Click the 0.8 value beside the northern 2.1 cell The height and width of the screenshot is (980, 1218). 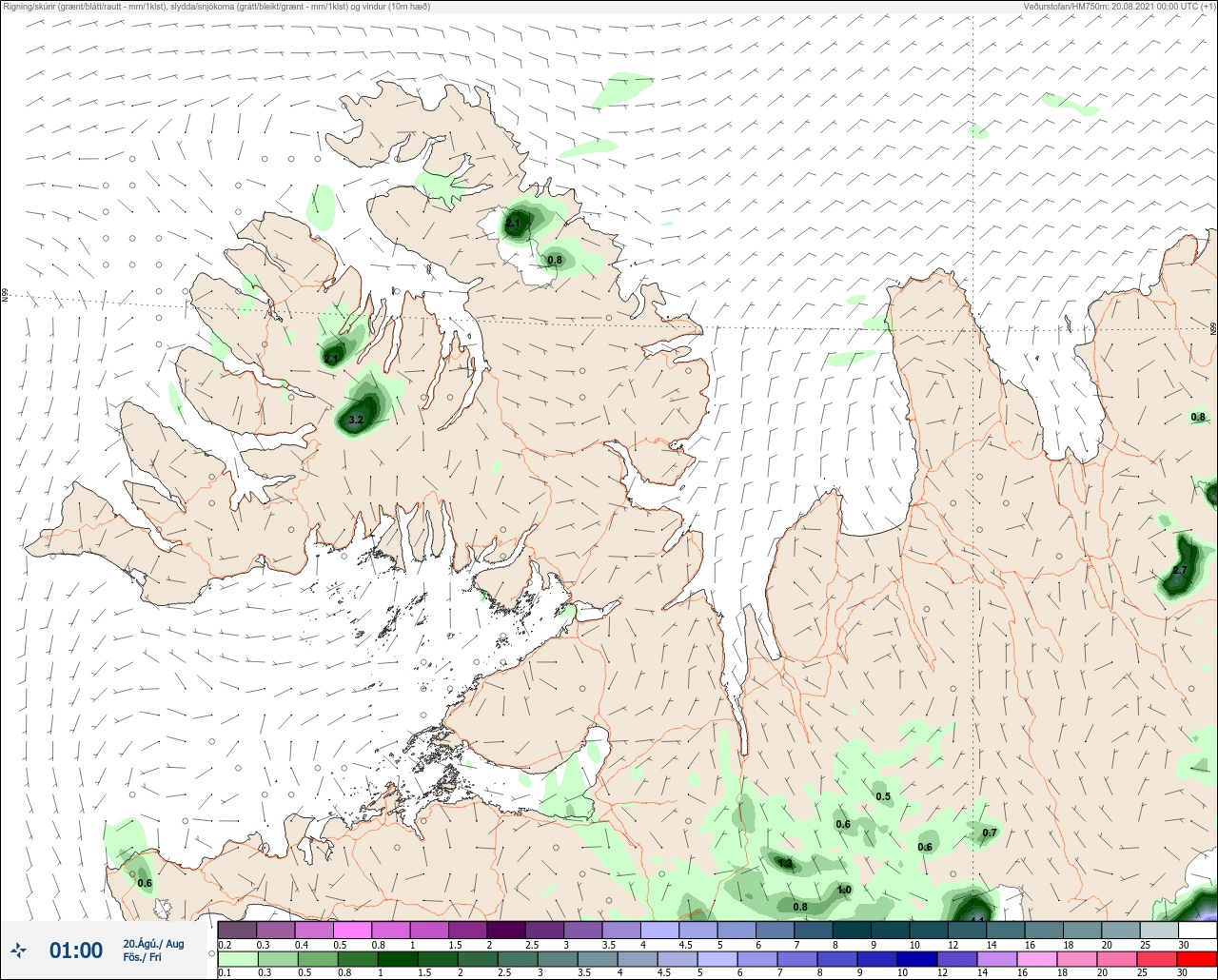tap(555, 260)
